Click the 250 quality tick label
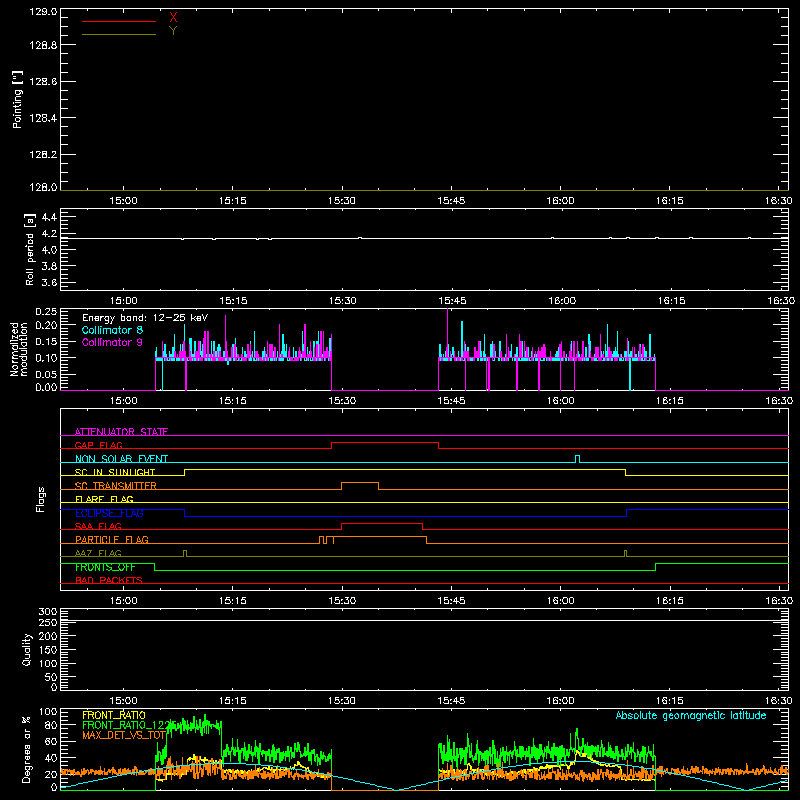Image resolution: width=800 pixels, height=800 pixels. 48,623
